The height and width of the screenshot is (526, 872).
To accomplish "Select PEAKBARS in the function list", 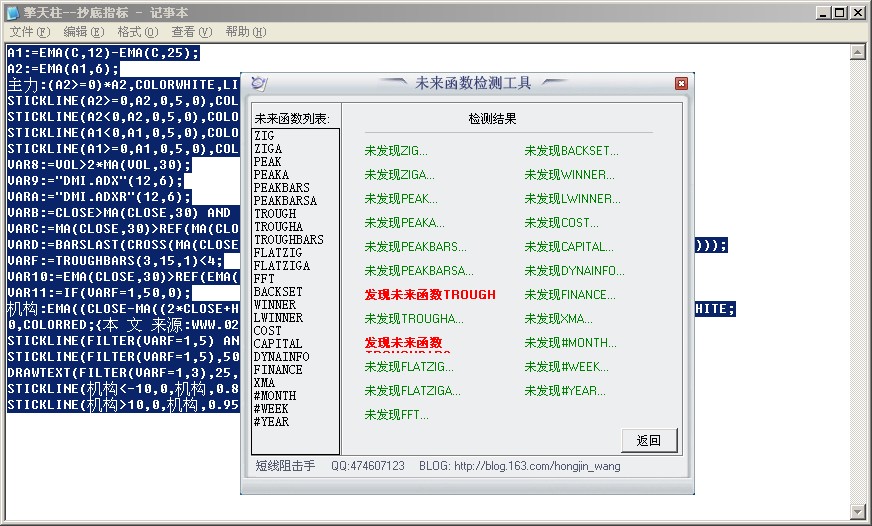I will tap(281, 187).
